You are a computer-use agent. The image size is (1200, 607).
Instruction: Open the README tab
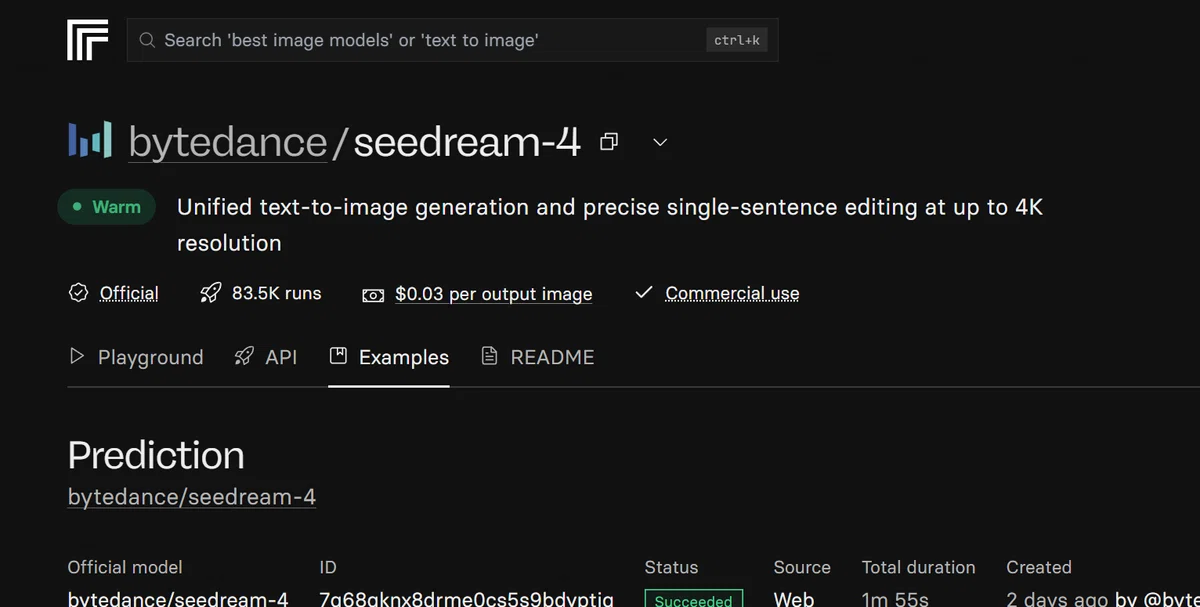[538, 357]
